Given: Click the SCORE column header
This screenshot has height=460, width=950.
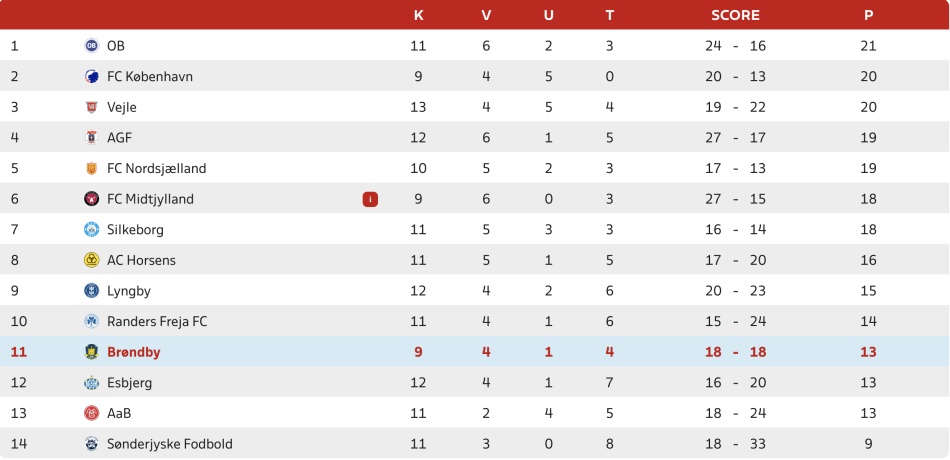Looking at the screenshot, I should coord(735,15).
